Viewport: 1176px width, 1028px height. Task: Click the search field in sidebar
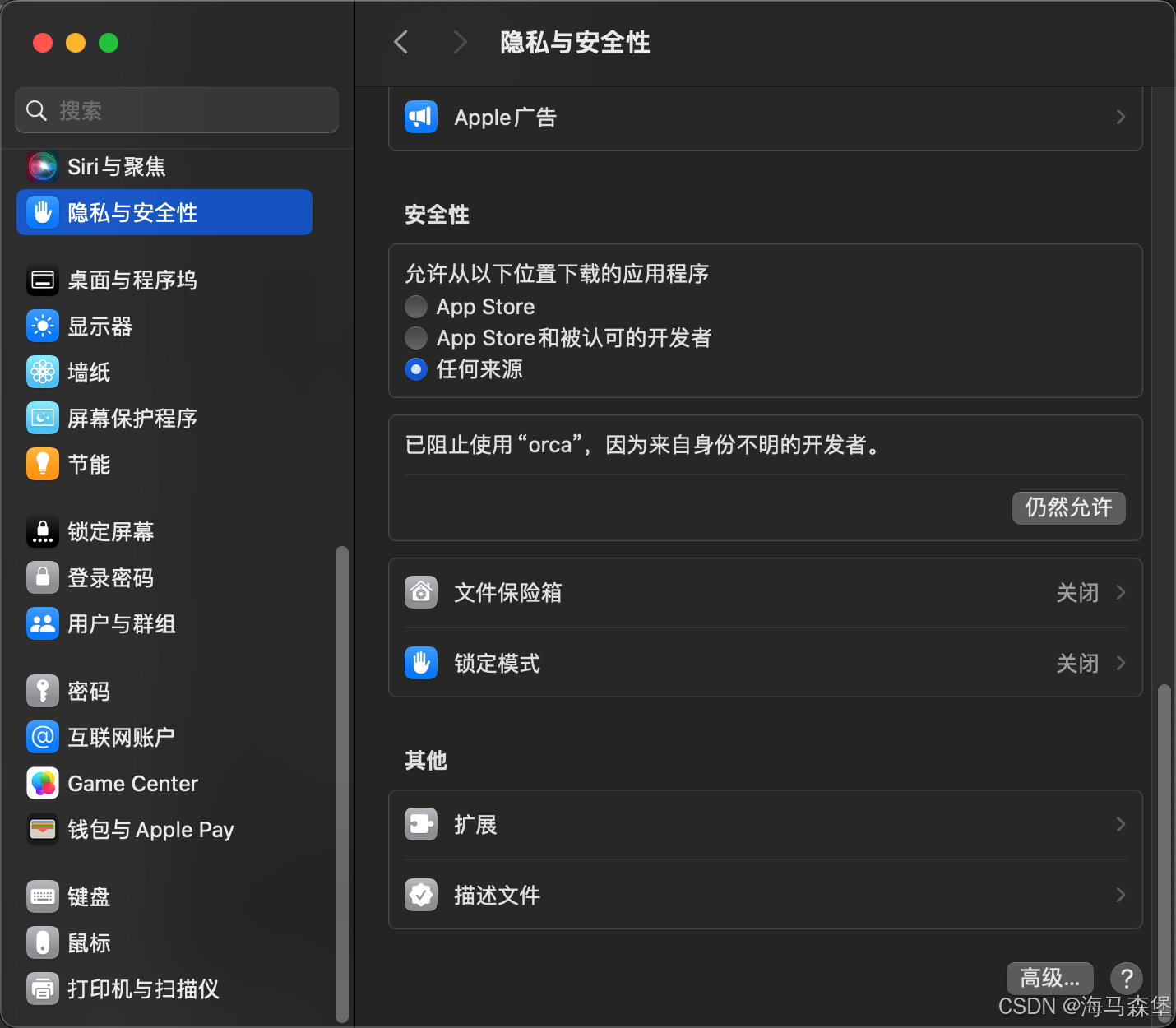pos(176,109)
